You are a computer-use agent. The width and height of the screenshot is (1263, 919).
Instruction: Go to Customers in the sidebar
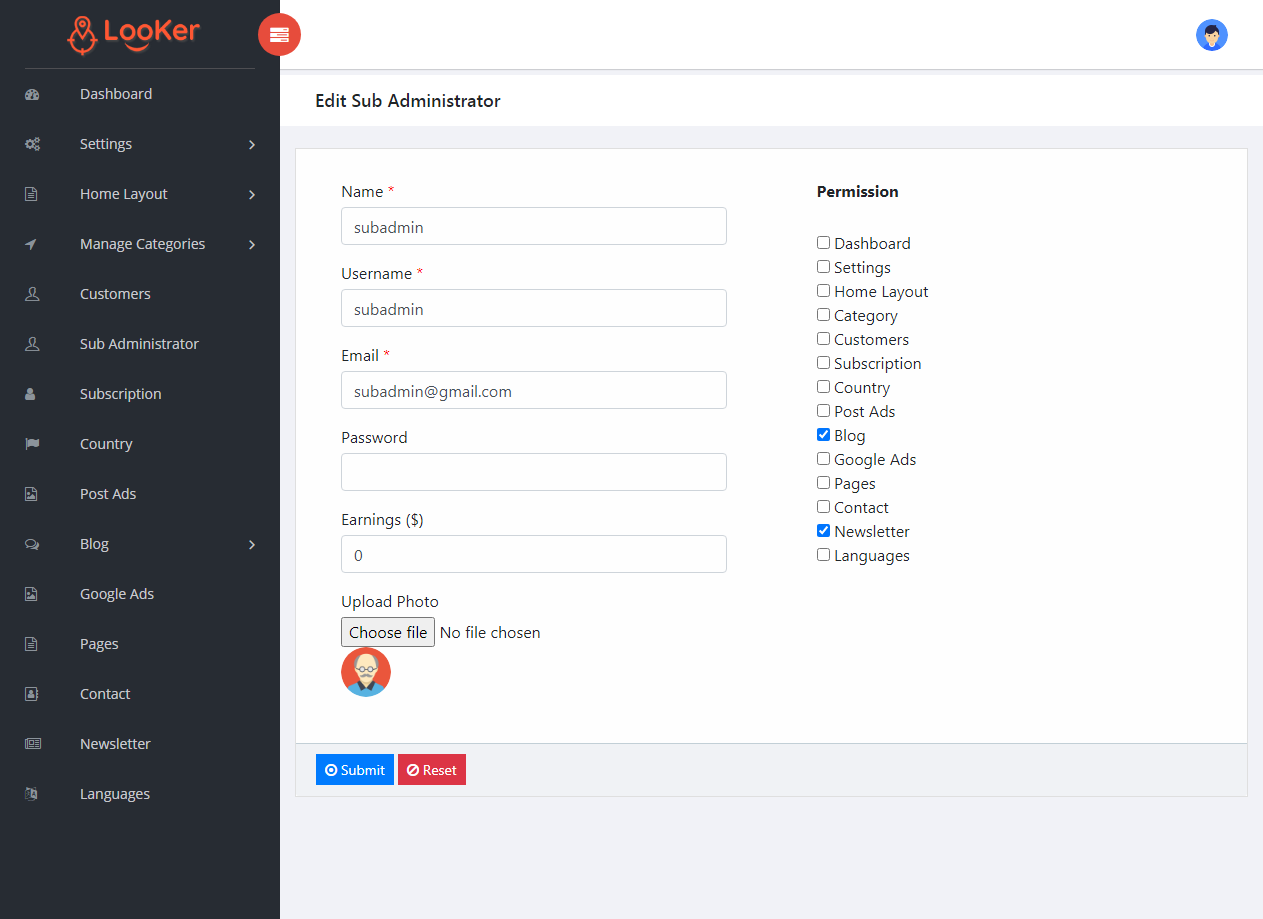tap(115, 294)
